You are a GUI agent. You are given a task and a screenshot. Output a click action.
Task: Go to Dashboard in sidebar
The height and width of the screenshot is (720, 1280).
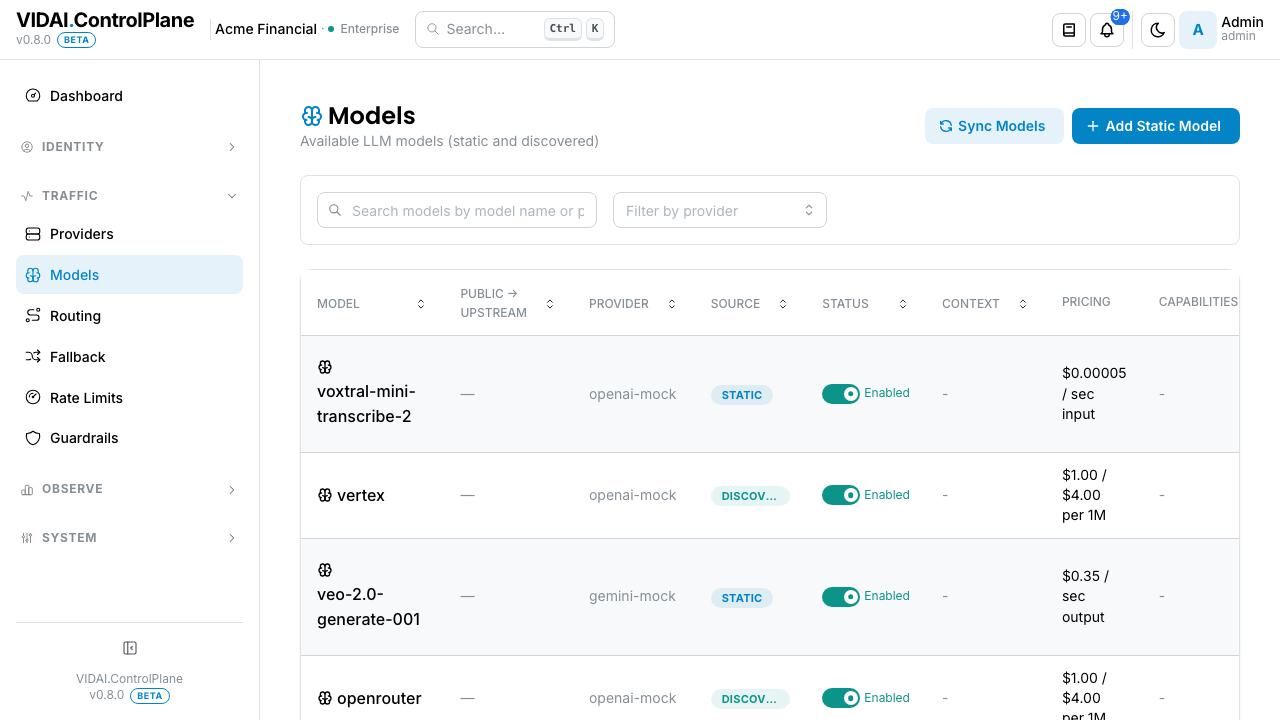click(x=129, y=96)
